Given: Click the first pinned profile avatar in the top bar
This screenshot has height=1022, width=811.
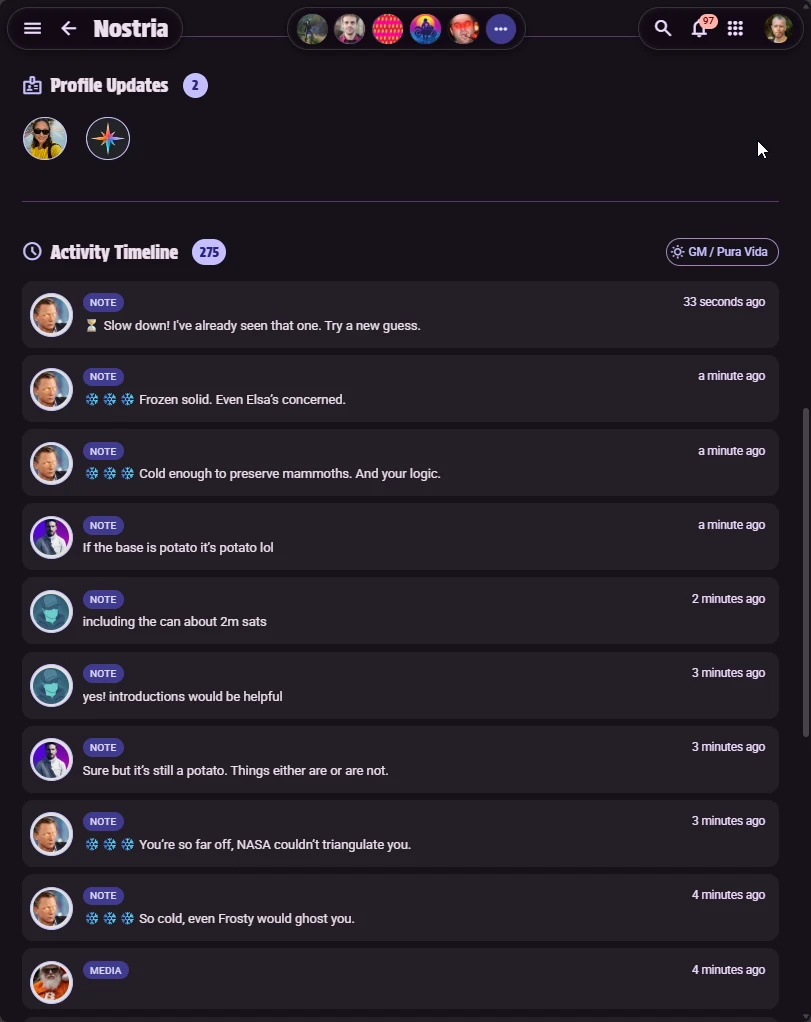Looking at the screenshot, I should click(311, 29).
